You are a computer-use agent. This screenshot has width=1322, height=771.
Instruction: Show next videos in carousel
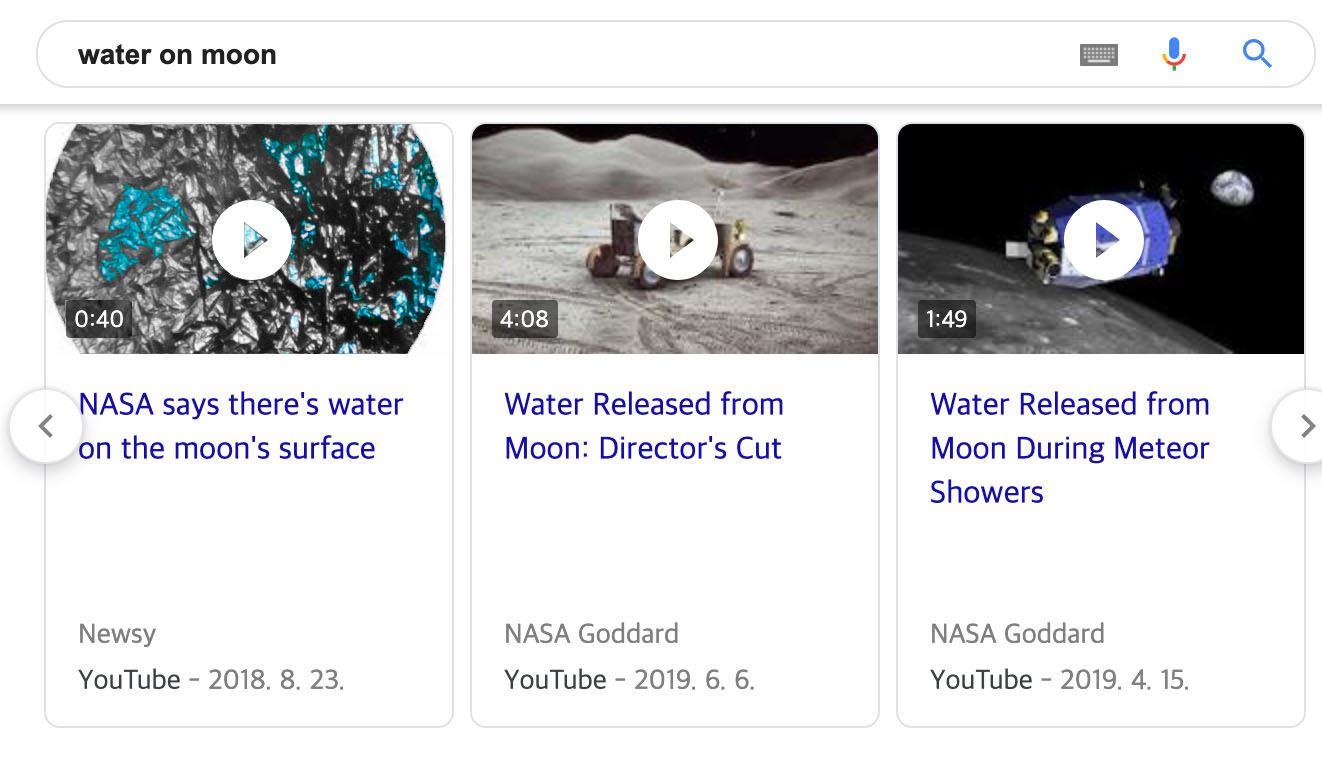(x=1301, y=426)
